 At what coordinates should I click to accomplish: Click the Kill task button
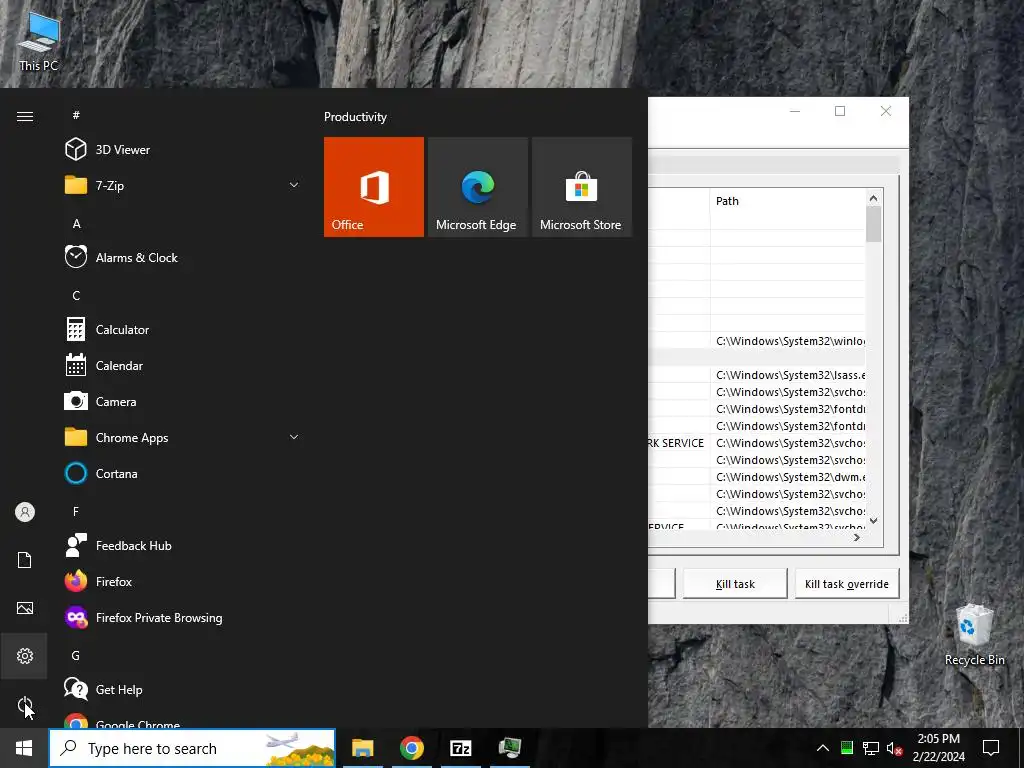tap(735, 584)
